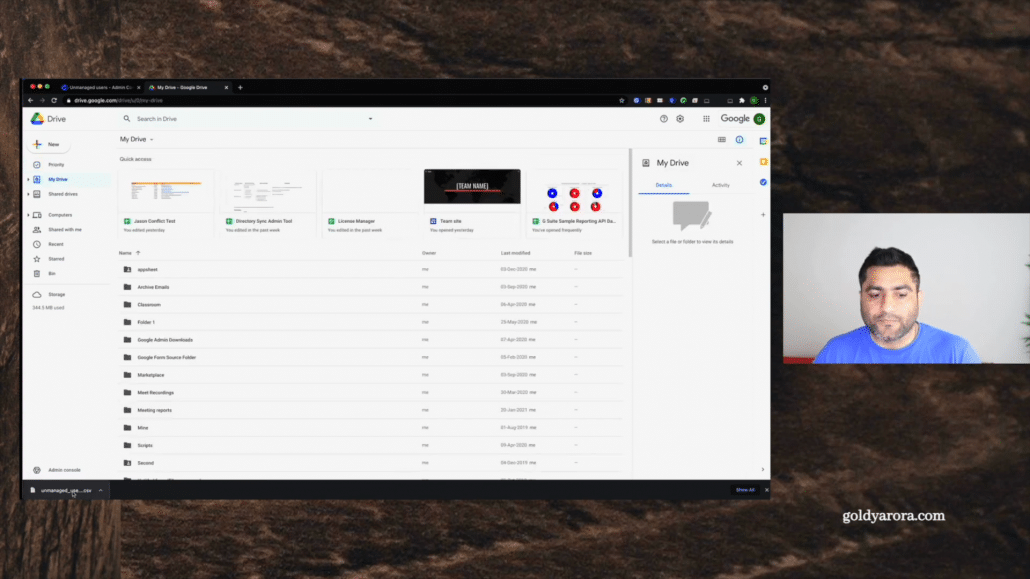Screen dimensions: 1030x579
Task: Select the Second folder
Action: click(370, 463)
